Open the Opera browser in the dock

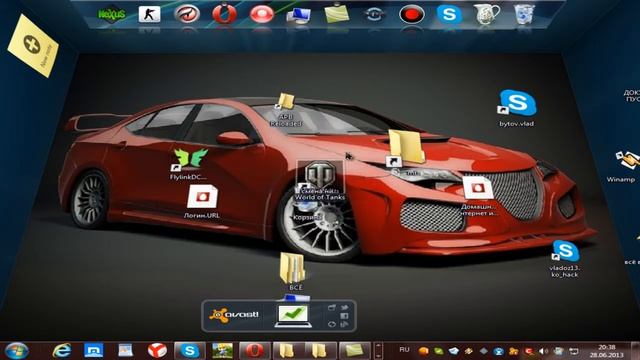tap(224, 14)
